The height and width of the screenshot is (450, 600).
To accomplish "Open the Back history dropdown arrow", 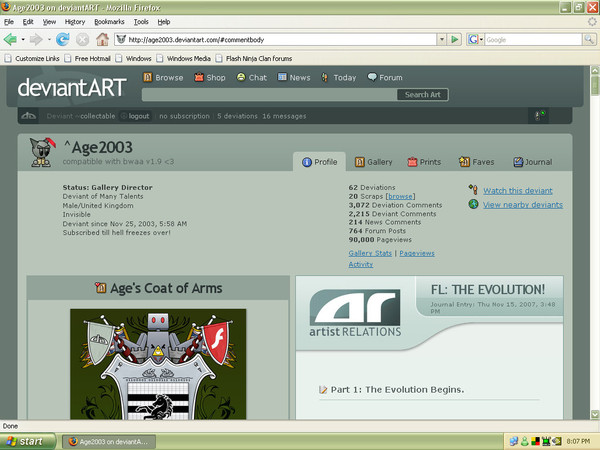I will pyautogui.click(x=23, y=39).
